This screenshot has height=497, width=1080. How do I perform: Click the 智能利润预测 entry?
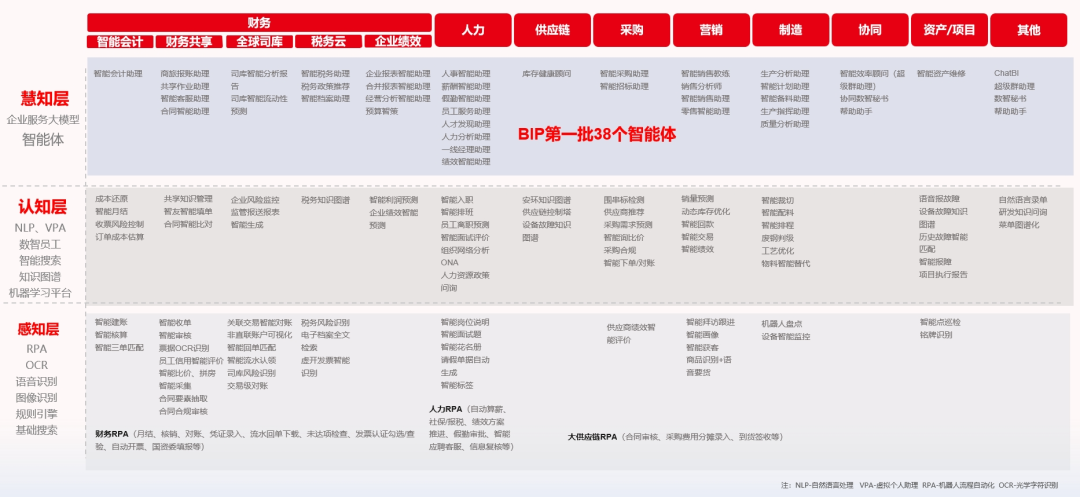[x=393, y=200]
